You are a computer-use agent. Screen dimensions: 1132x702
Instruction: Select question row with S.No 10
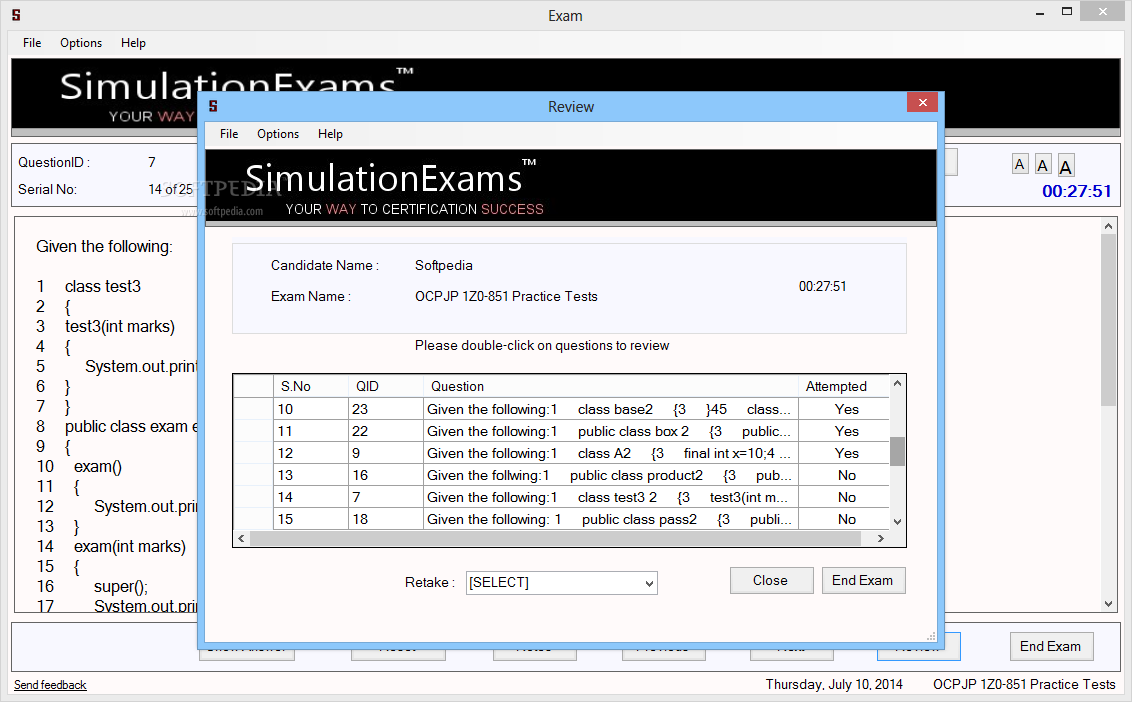coord(561,410)
